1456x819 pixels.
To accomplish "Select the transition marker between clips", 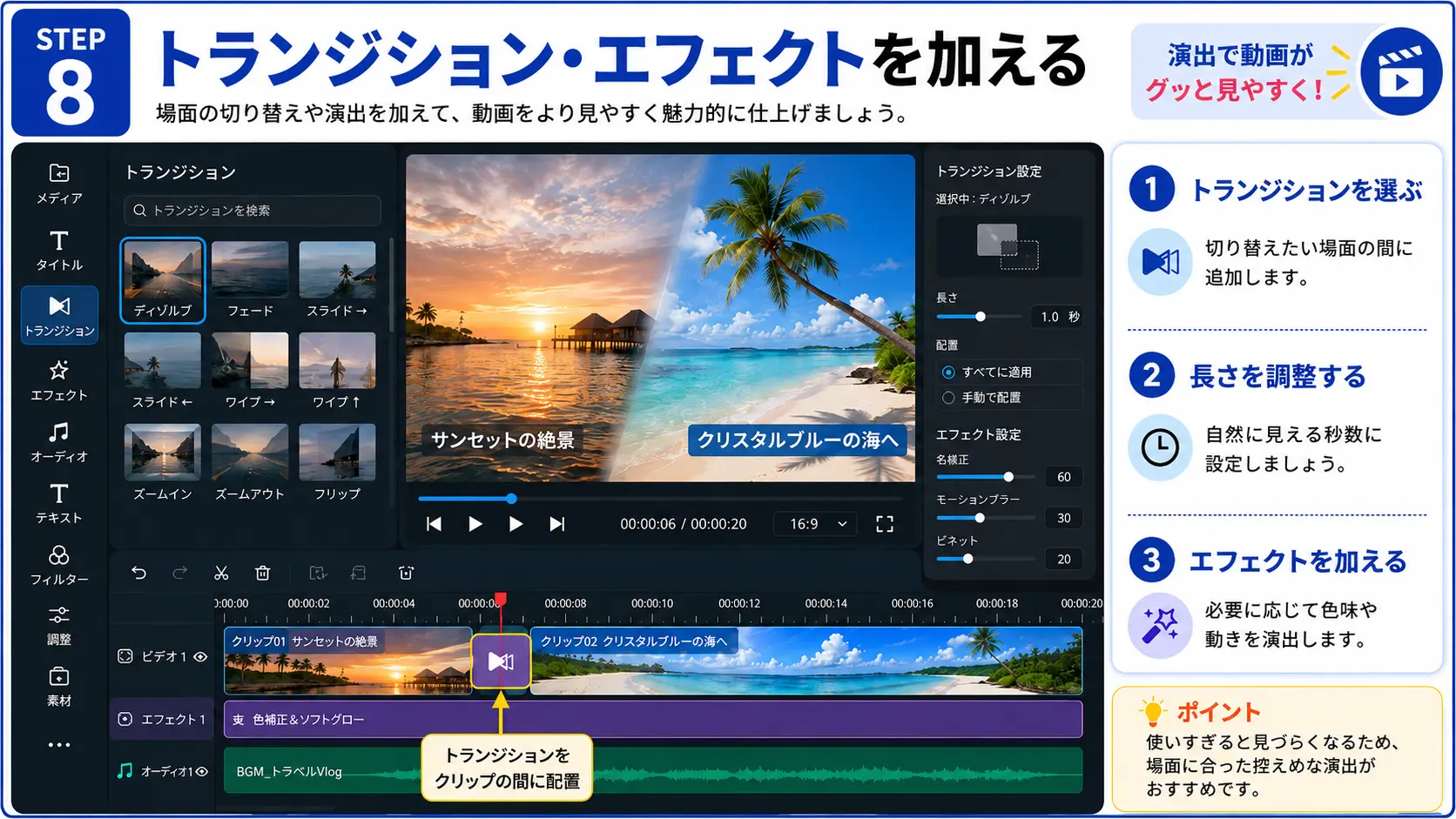I will point(501,661).
